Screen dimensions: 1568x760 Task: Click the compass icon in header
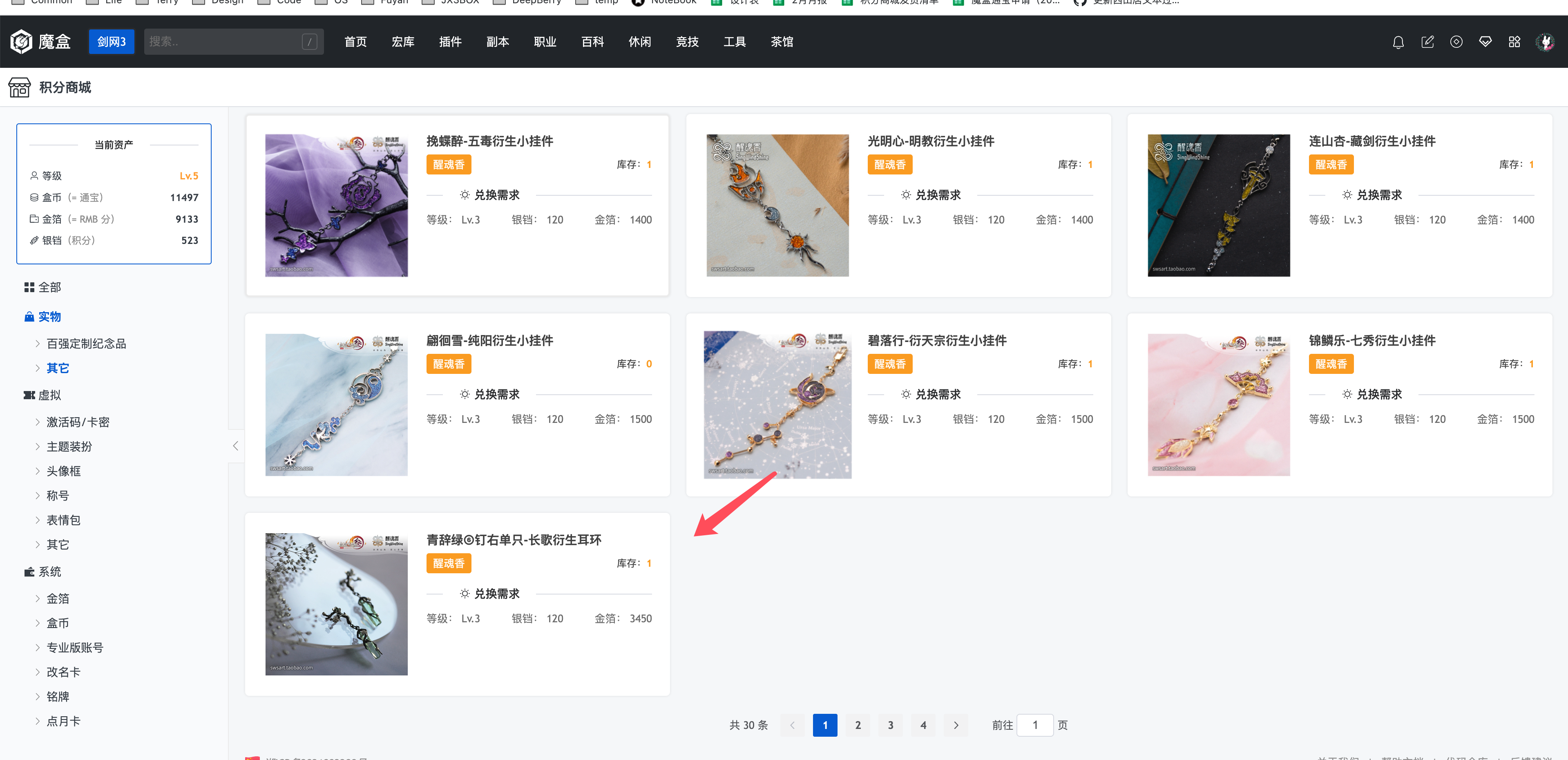1456,41
